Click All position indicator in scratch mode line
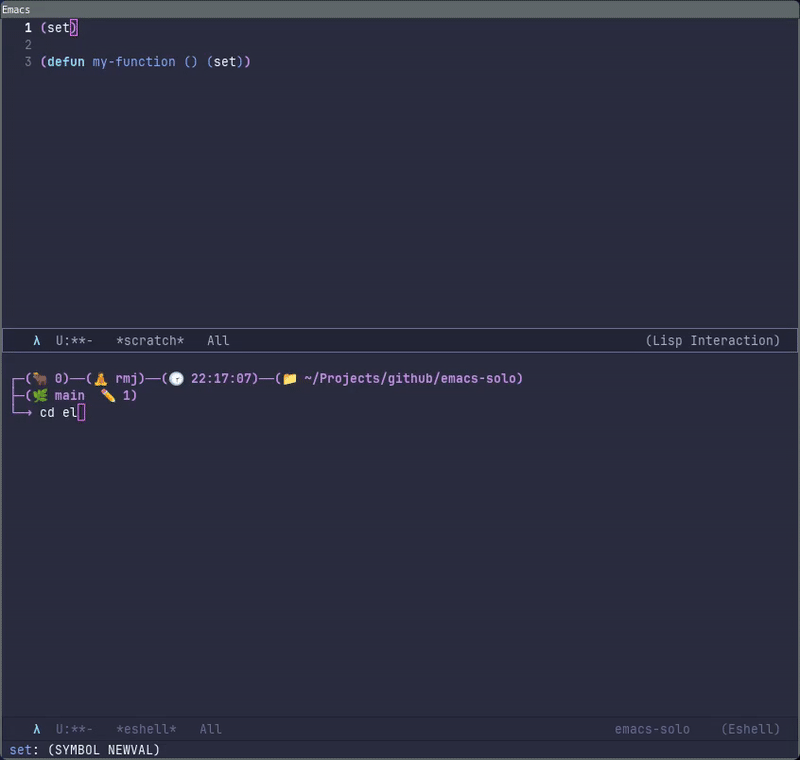 pos(218,341)
